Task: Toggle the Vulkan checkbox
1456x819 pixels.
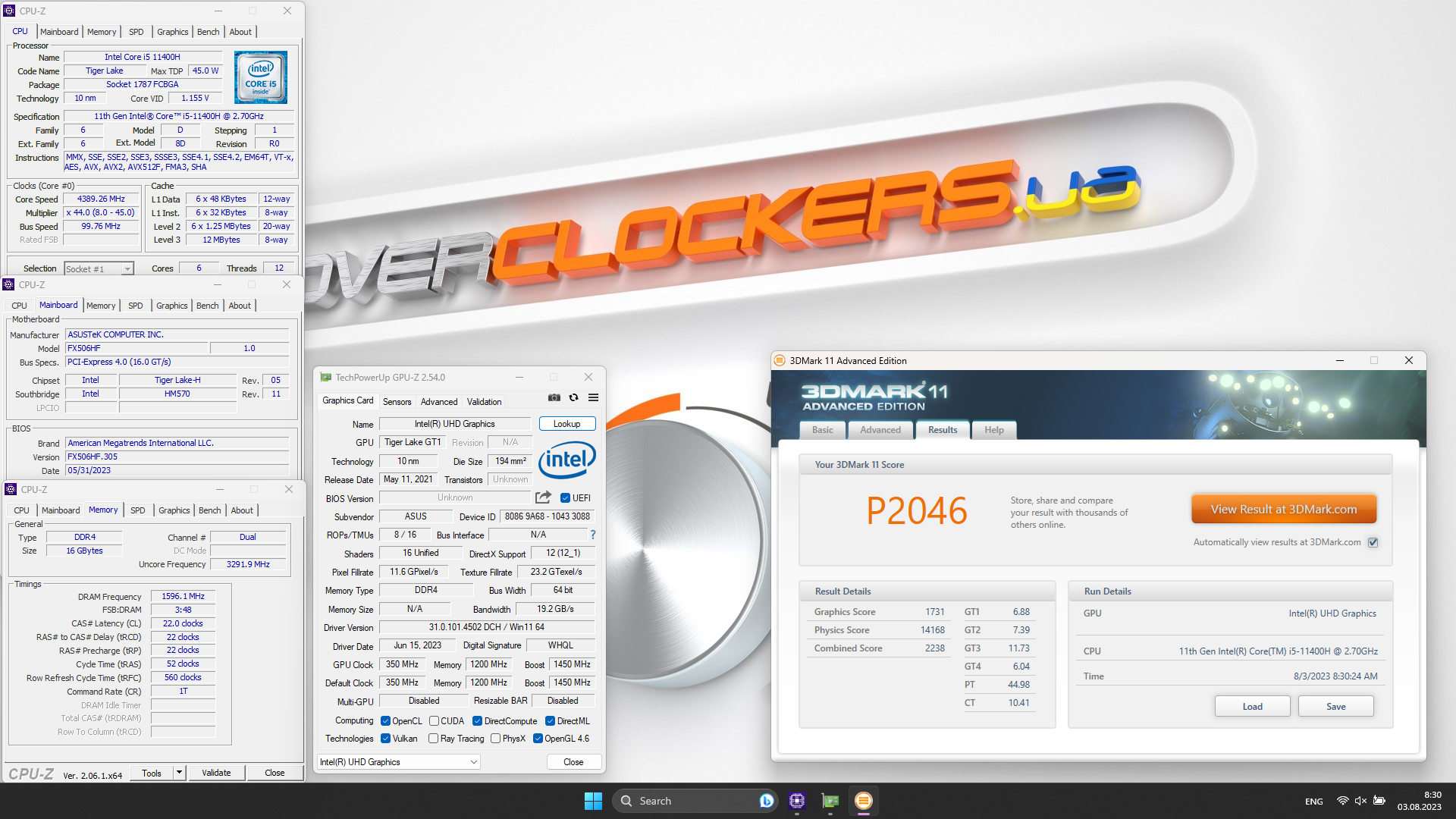Action: tap(385, 739)
